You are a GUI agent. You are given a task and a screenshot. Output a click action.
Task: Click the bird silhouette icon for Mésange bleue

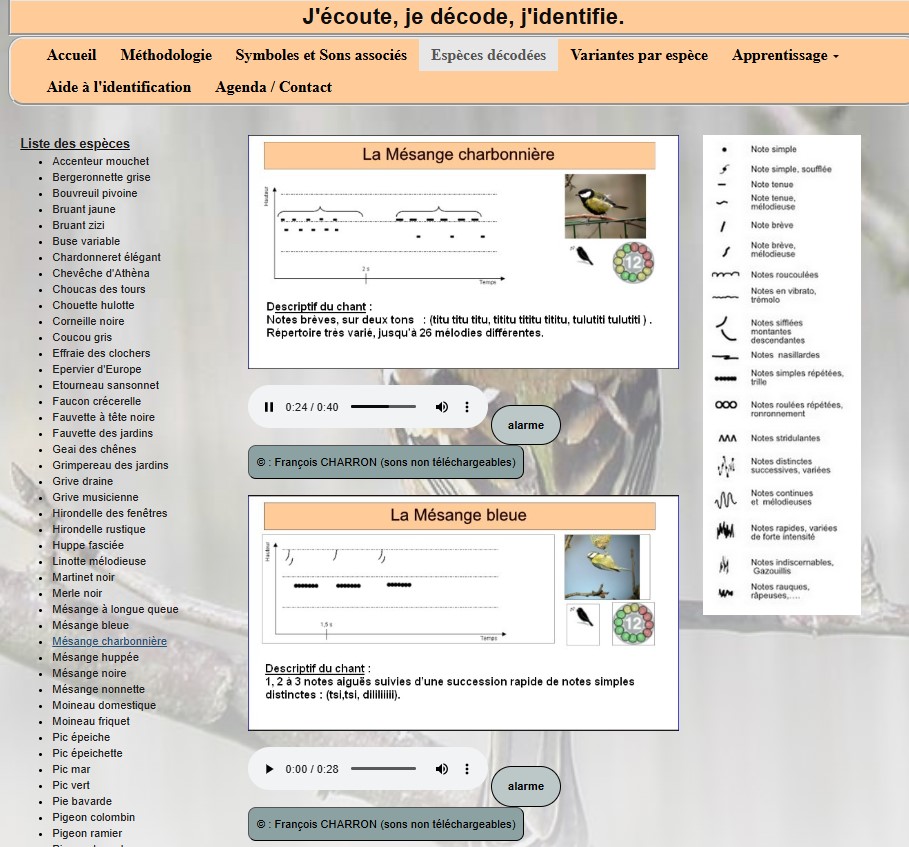pos(582,622)
